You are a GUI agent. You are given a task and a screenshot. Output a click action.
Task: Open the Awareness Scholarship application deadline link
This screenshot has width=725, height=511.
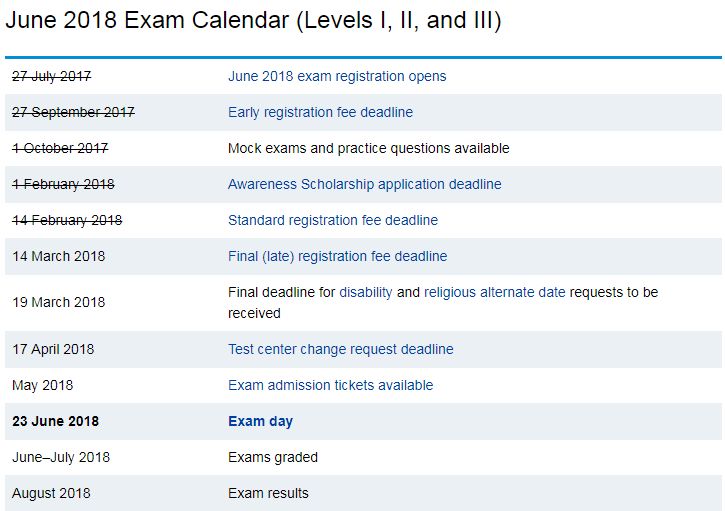click(x=365, y=184)
